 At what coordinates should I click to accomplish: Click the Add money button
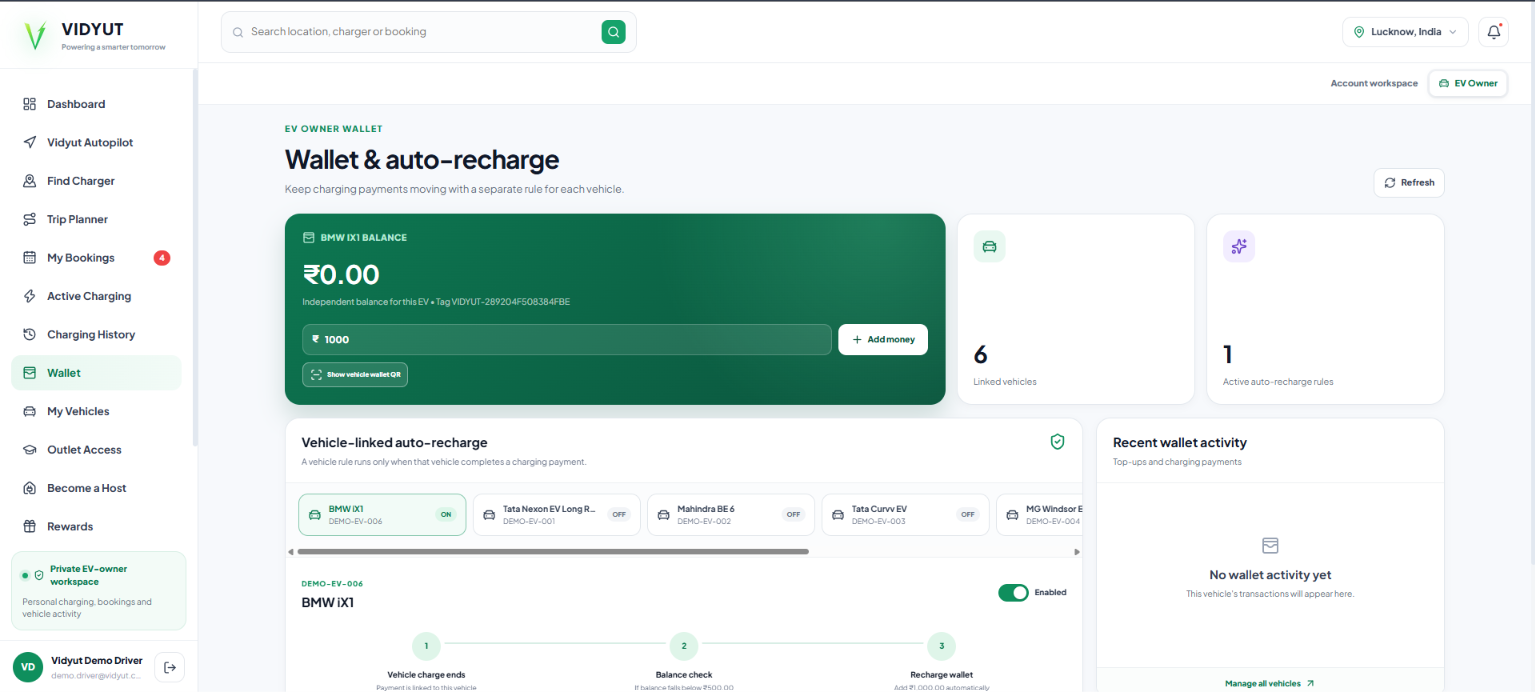coord(883,339)
